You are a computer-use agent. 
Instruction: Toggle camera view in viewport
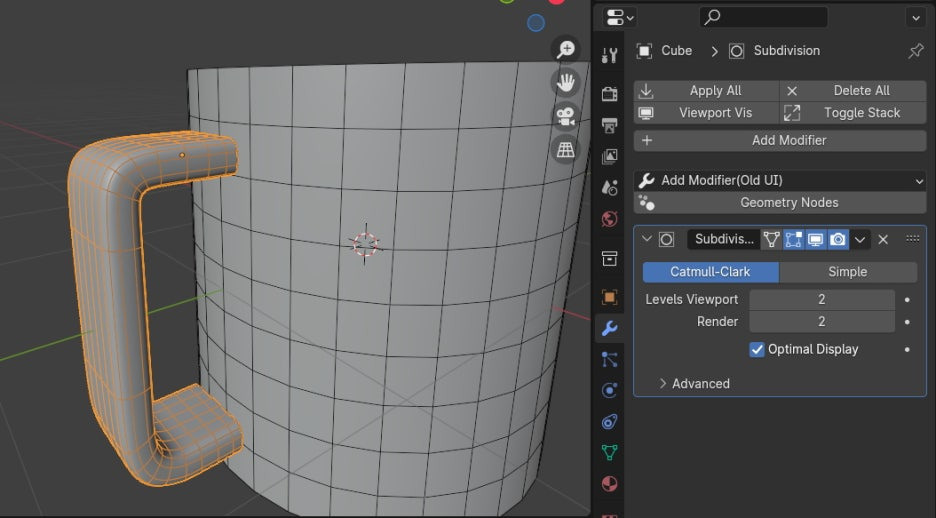[x=565, y=116]
